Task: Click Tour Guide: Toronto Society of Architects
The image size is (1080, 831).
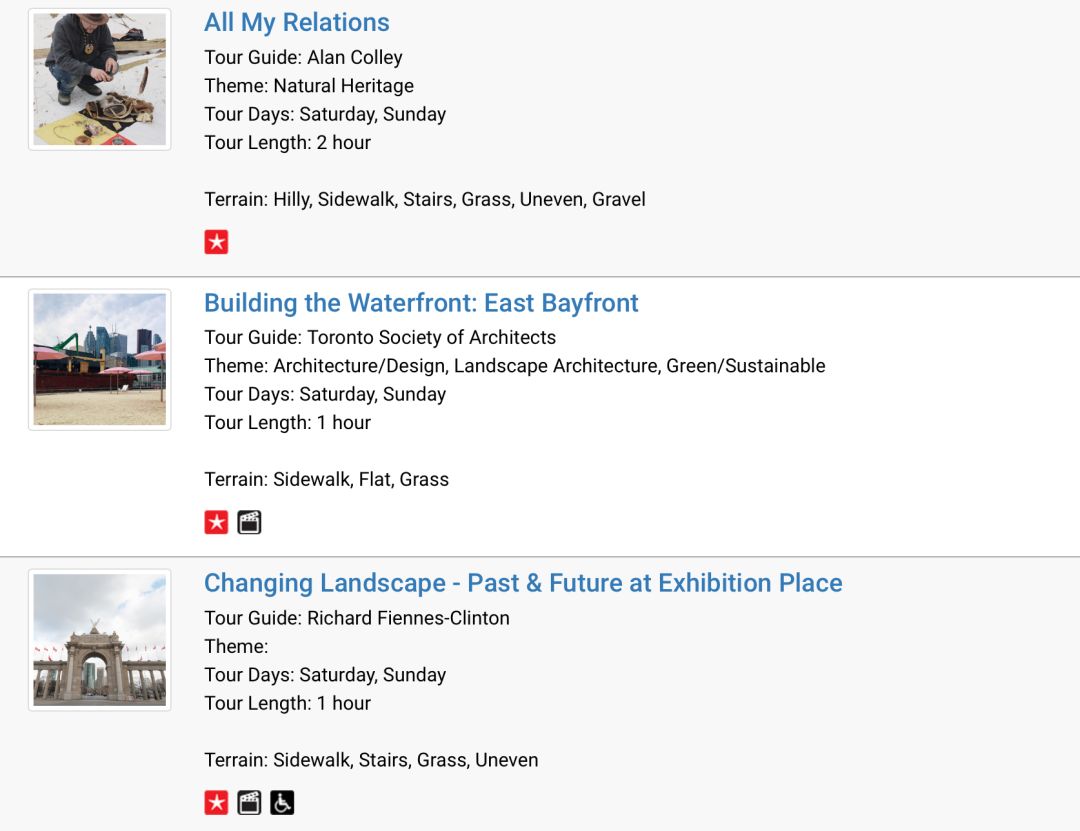Action: [x=380, y=337]
